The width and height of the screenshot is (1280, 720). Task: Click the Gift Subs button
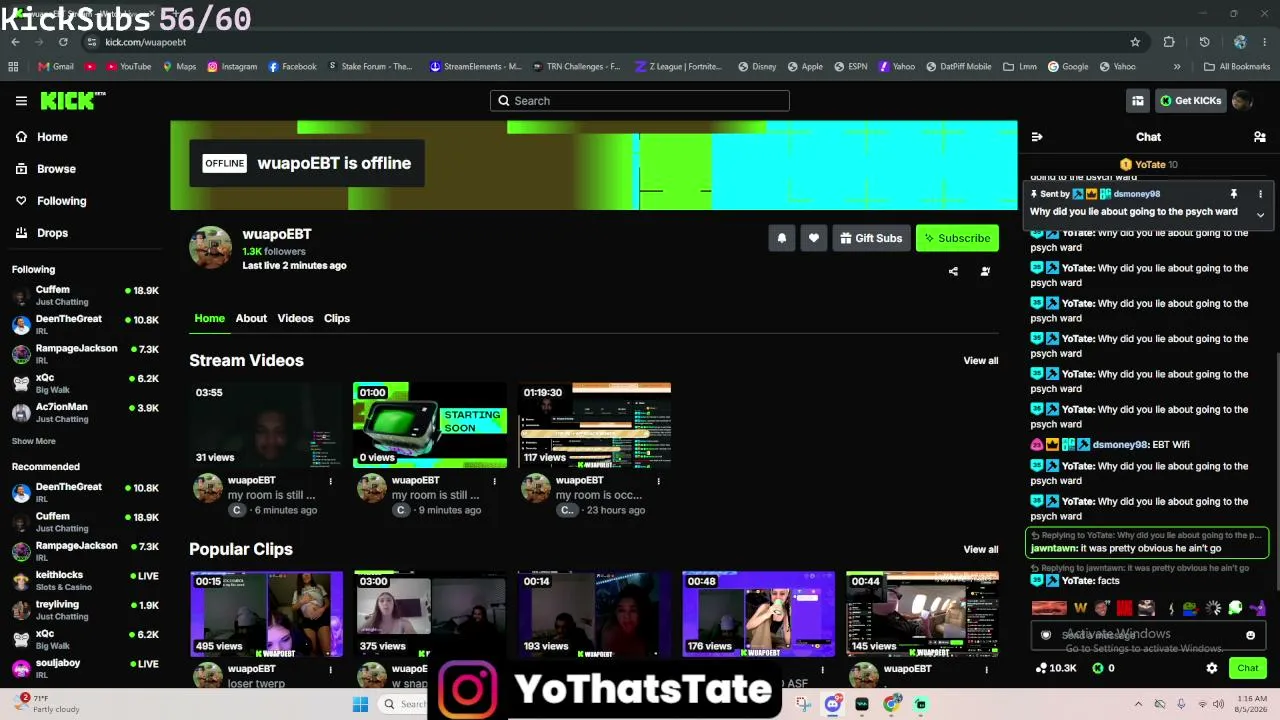click(x=871, y=238)
